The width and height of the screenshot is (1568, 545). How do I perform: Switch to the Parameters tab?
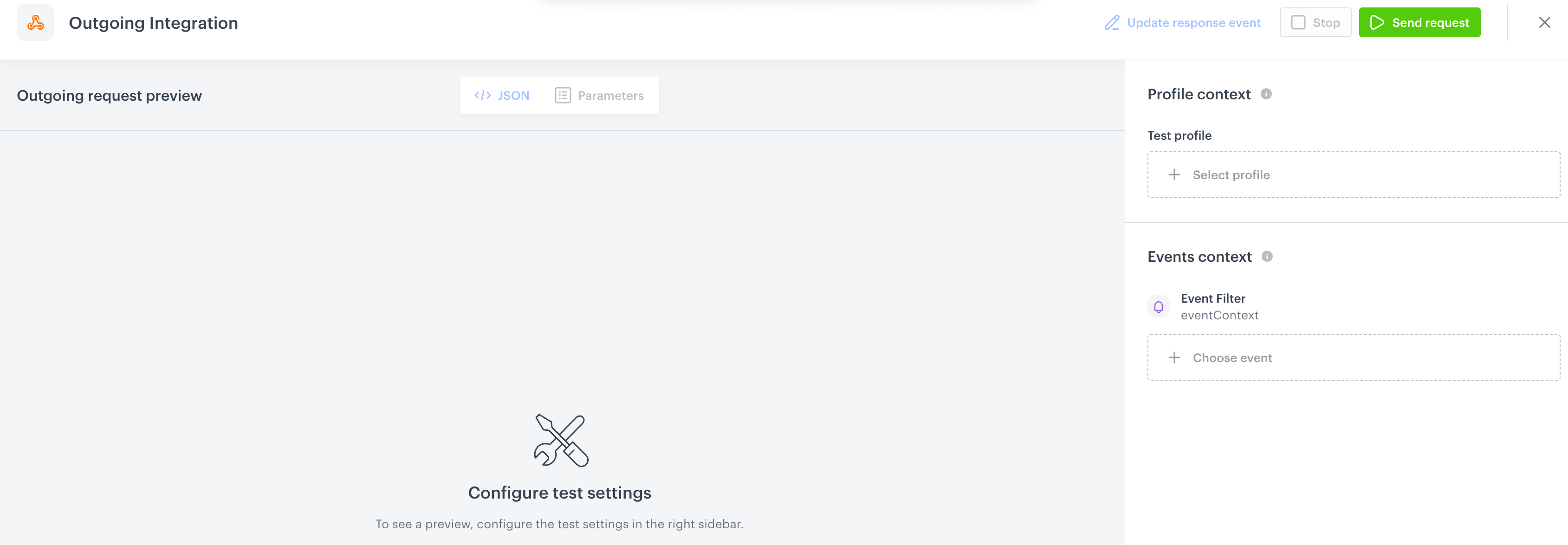click(600, 95)
